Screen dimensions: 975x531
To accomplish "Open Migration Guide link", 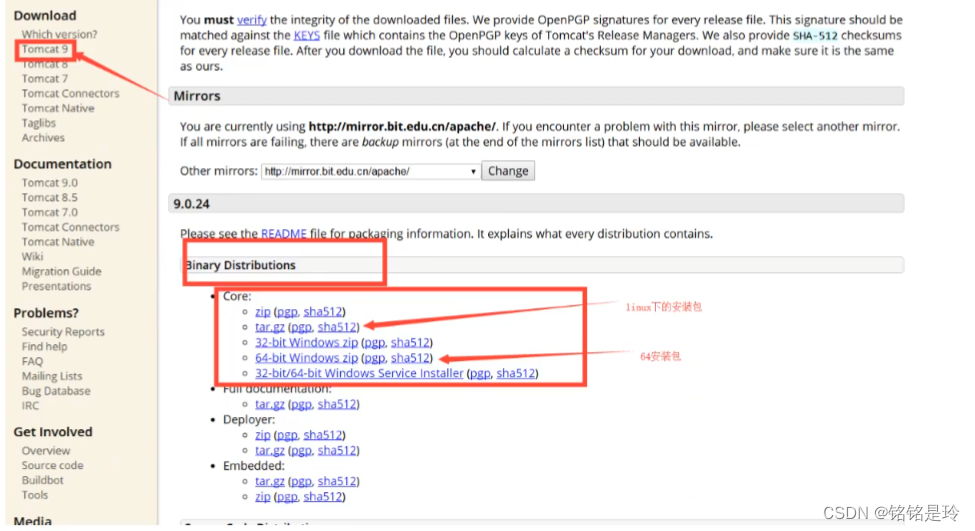I will (62, 272).
